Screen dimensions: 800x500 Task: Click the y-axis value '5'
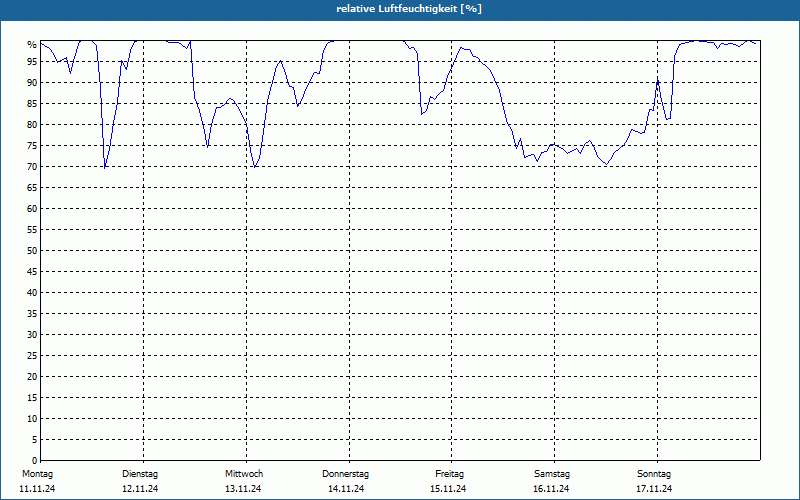click(35, 440)
